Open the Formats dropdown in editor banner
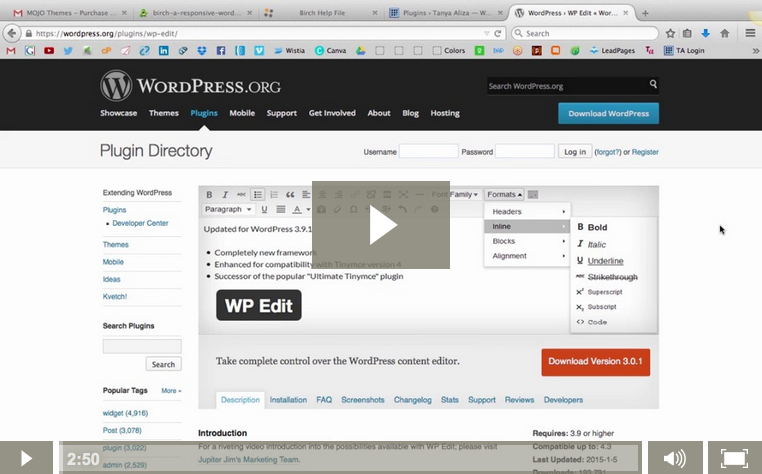 coord(504,194)
